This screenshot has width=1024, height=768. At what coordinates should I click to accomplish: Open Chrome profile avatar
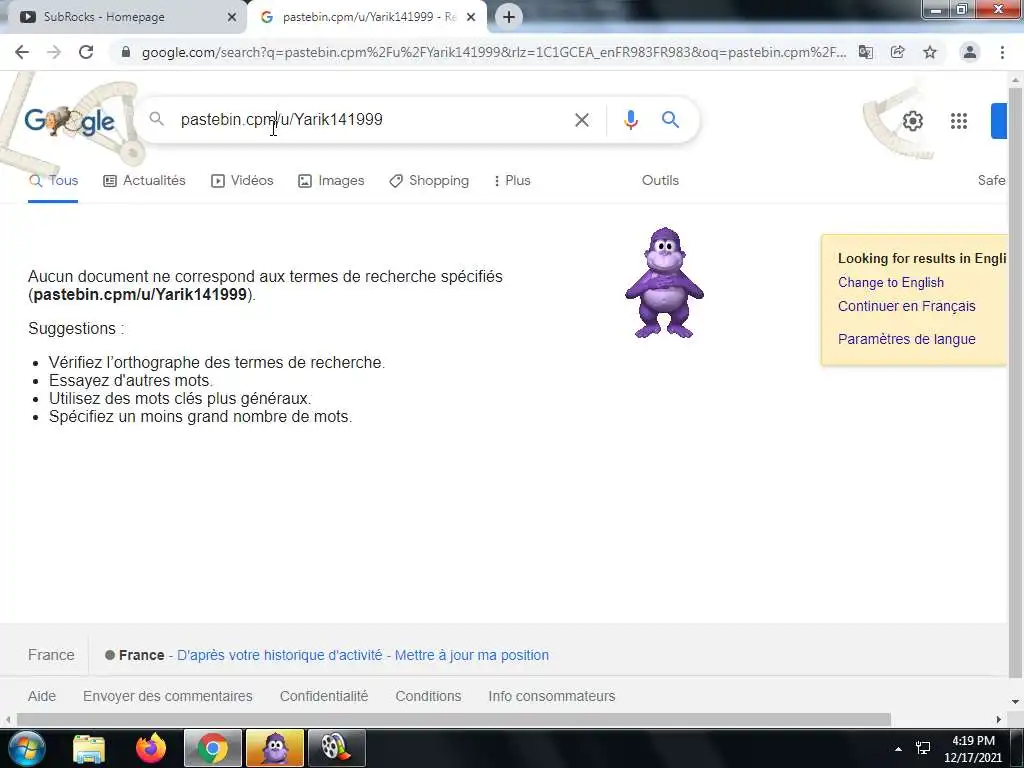(970, 52)
